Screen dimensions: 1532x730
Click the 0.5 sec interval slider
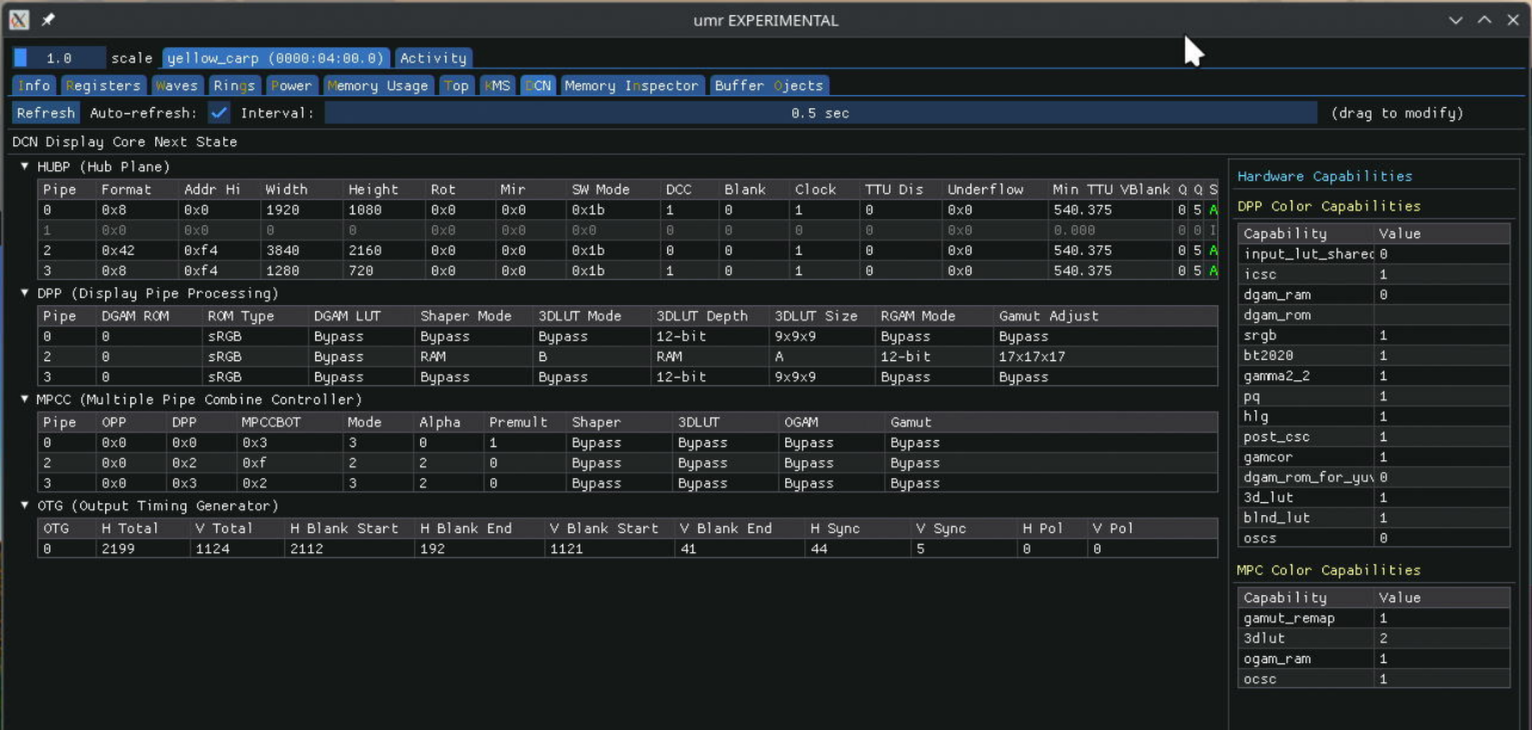[x=820, y=113]
